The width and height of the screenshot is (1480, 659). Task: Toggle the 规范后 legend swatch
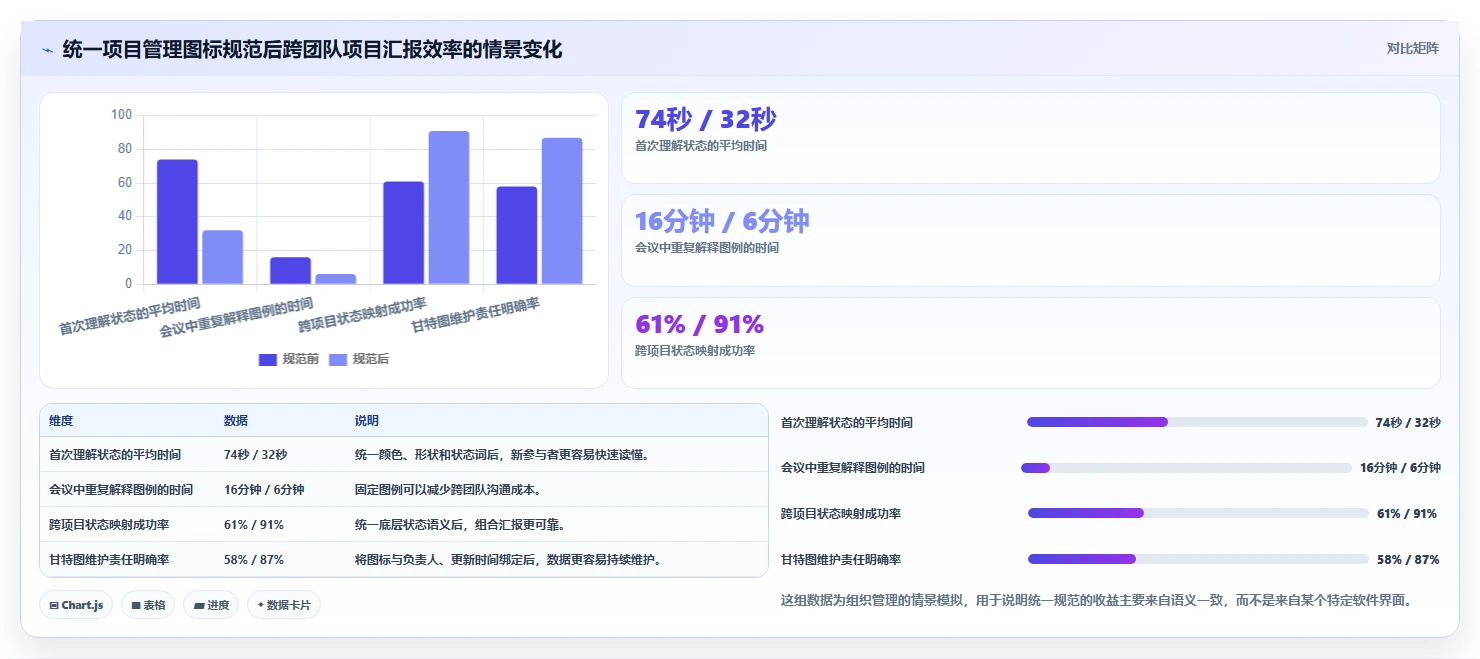(x=337, y=359)
